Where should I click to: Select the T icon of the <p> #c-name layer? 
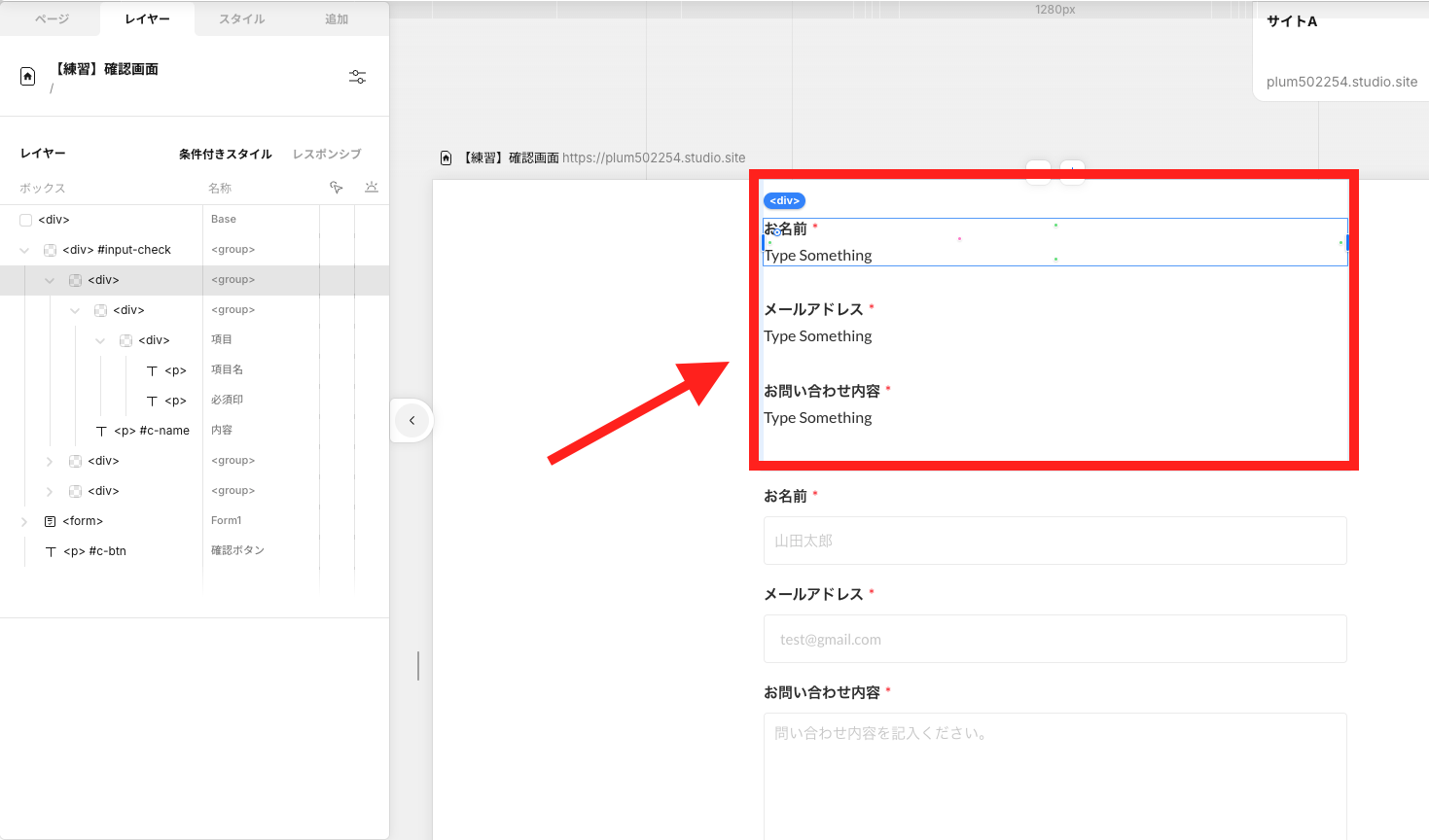(x=103, y=430)
